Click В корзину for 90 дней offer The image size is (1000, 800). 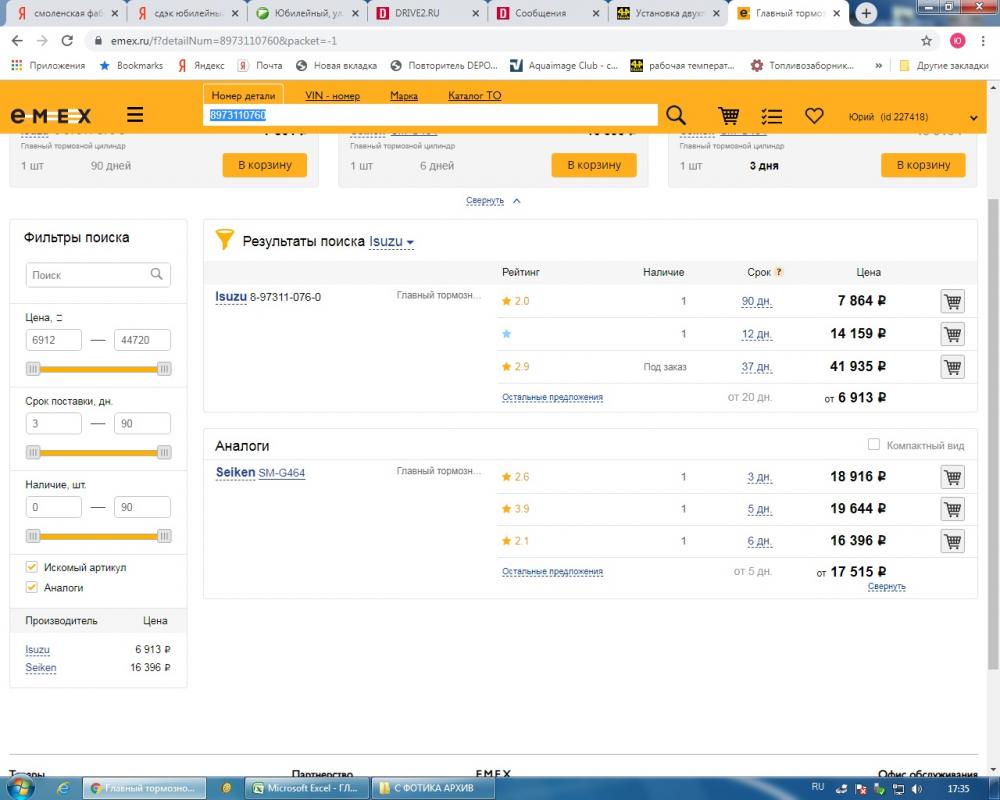coord(265,165)
